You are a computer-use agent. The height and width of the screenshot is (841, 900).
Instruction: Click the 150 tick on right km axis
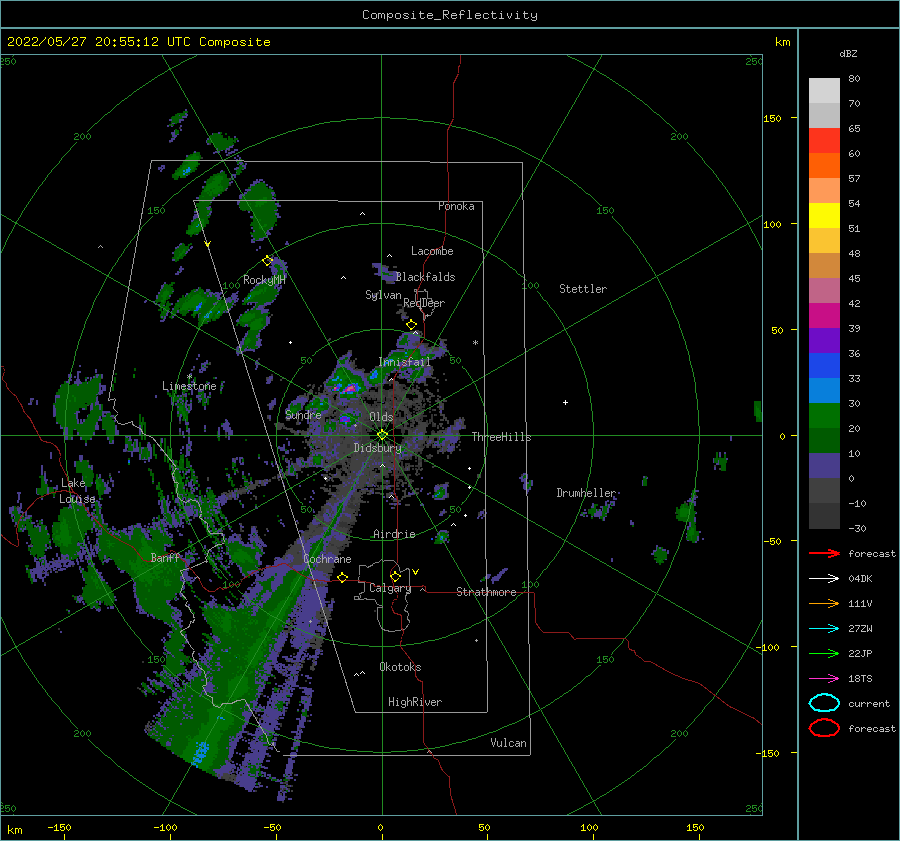pos(772,118)
